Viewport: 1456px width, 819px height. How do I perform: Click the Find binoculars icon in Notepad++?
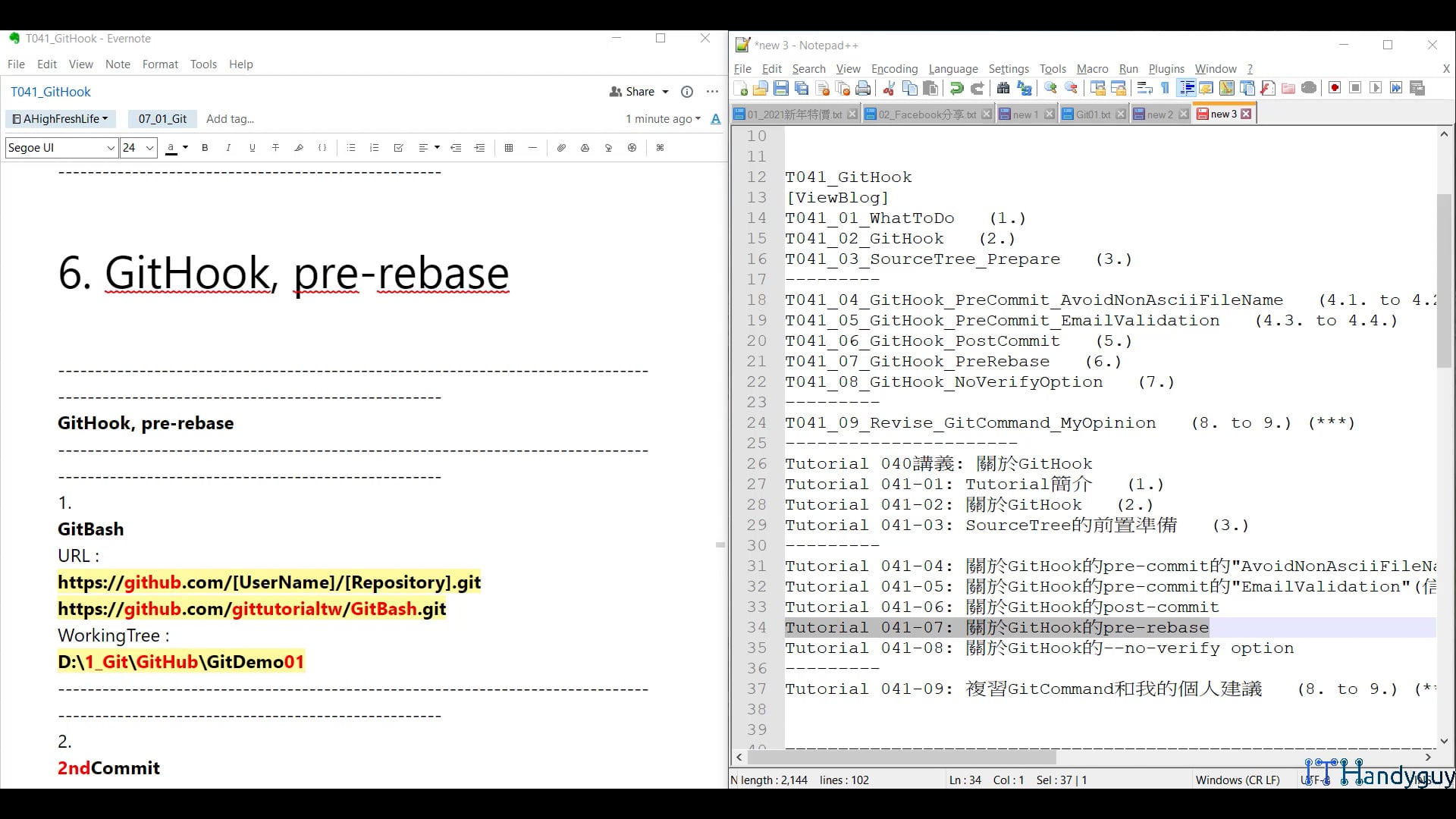pos(1003,89)
